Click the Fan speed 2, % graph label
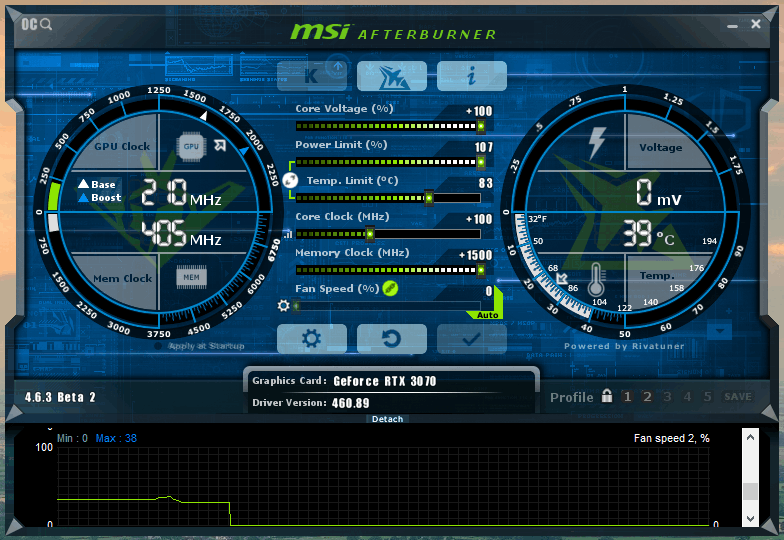 pos(672,438)
